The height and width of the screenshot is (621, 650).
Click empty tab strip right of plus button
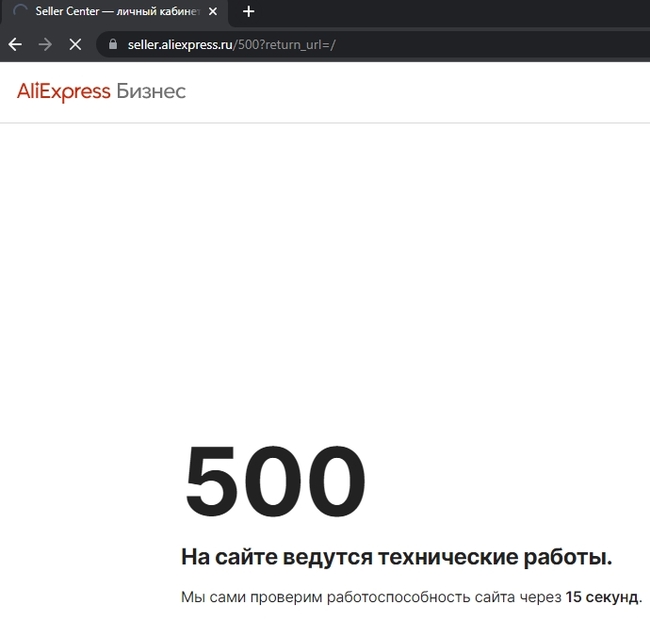(x=450, y=12)
